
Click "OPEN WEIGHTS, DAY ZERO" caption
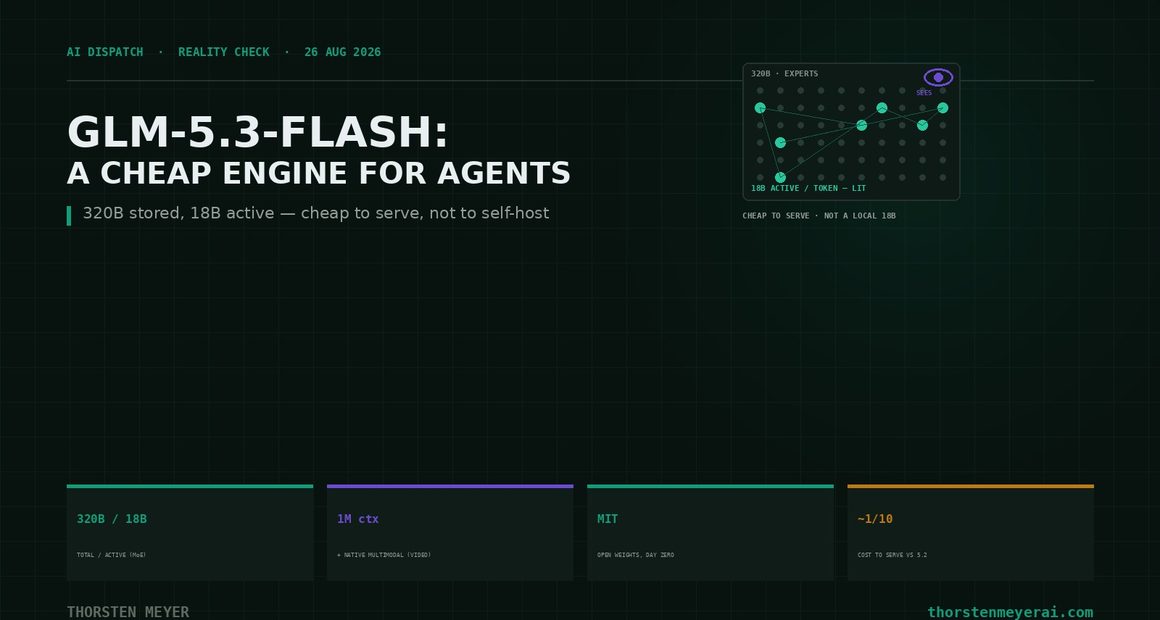(635, 555)
